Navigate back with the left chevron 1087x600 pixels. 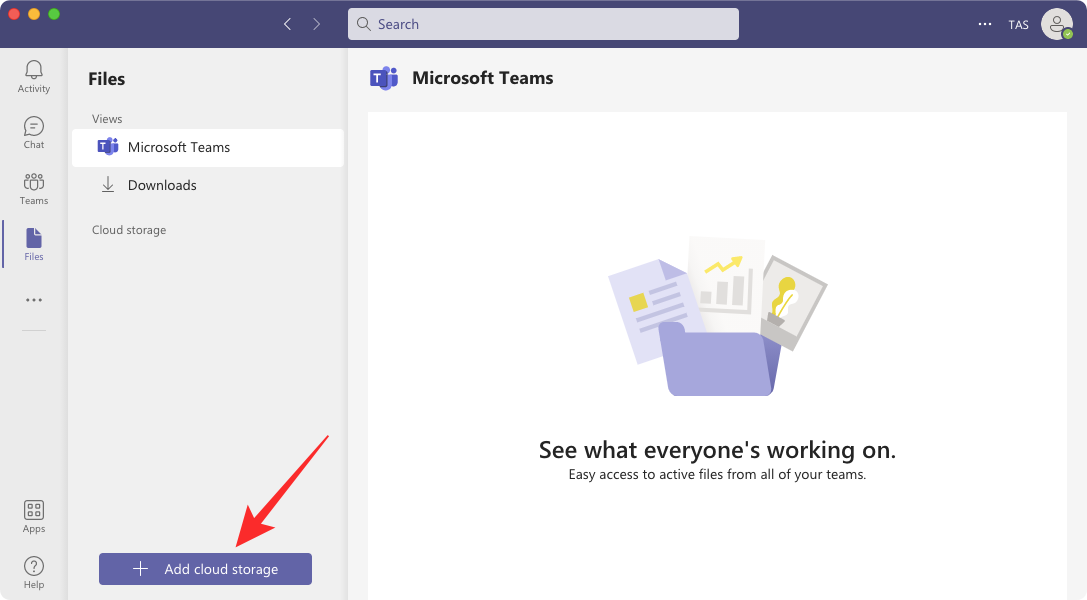287,23
